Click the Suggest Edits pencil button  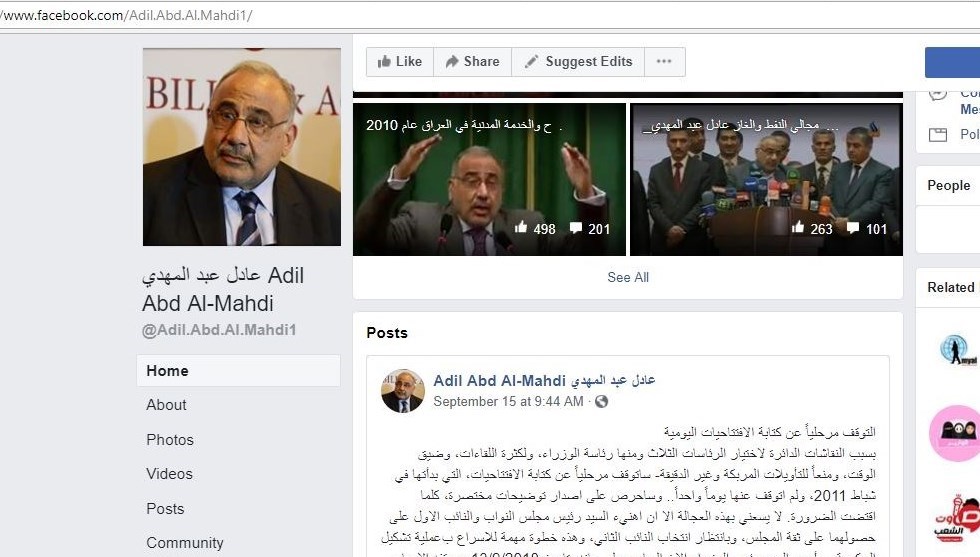click(578, 62)
